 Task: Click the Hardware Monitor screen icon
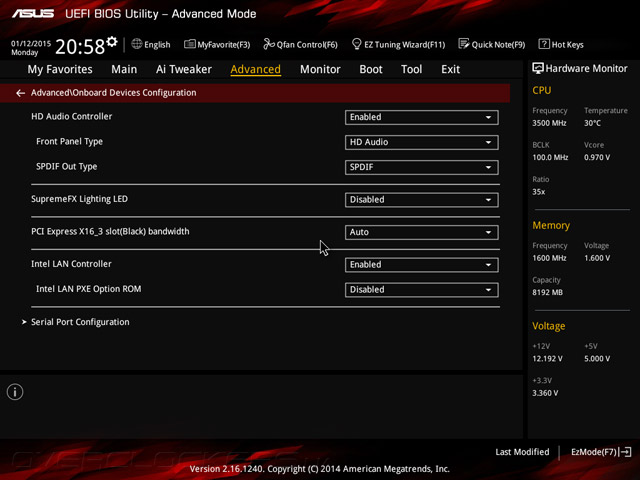[538, 68]
